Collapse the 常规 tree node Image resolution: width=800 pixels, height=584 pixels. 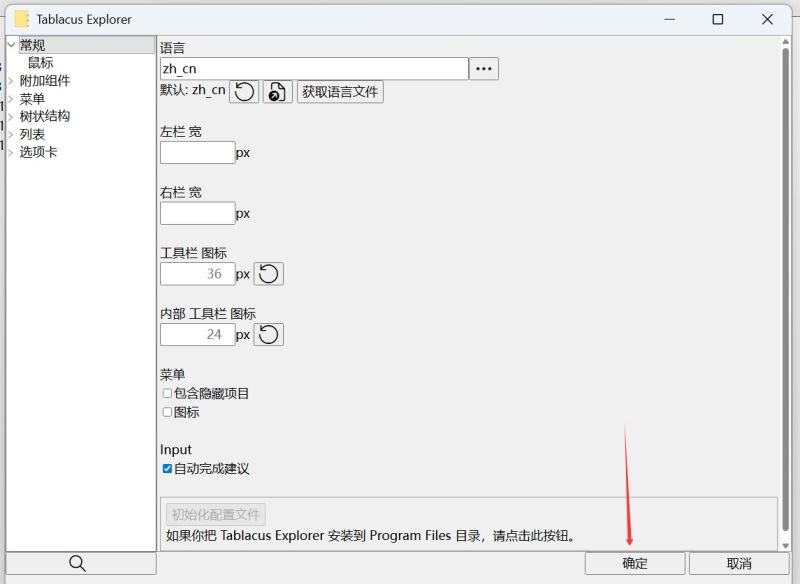[x=11, y=45]
